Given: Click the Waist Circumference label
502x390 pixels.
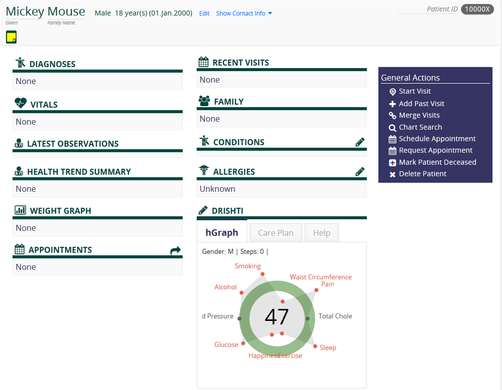Looking at the screenshot, I should point(321,277).
